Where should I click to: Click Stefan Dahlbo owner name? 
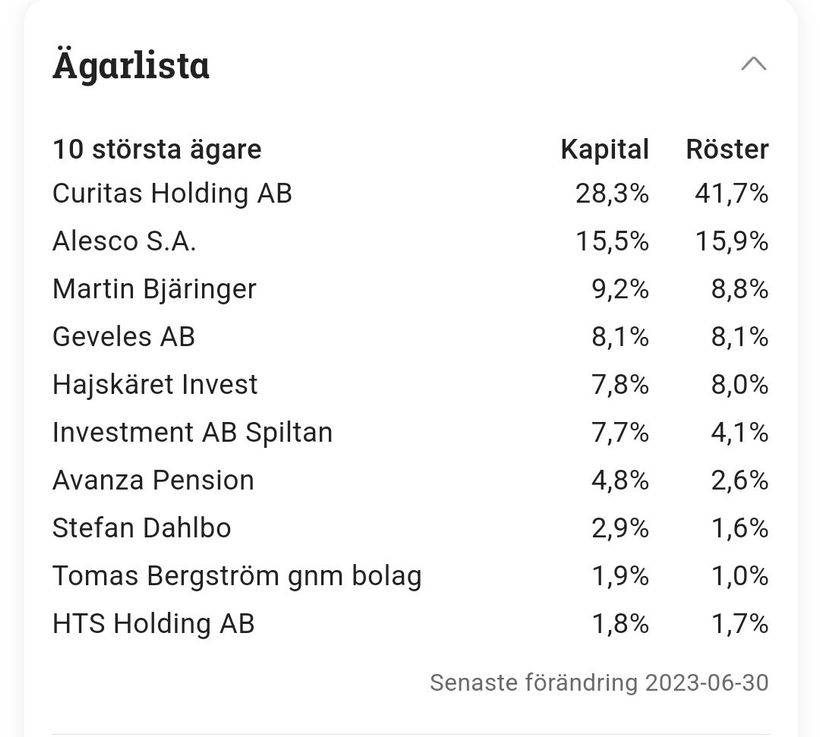click(x=141, y=529)
